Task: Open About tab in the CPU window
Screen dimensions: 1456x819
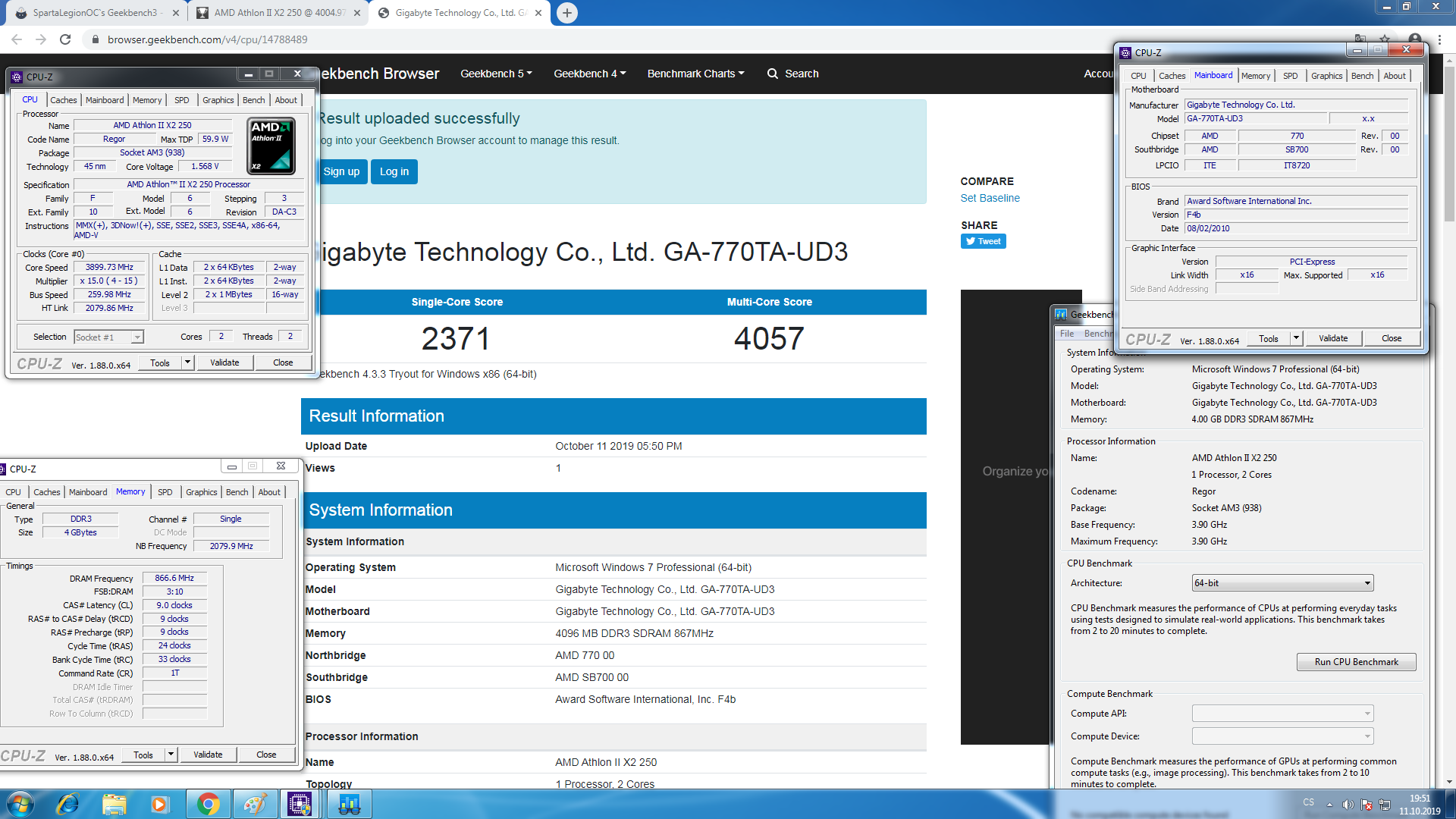Action: 286,100
